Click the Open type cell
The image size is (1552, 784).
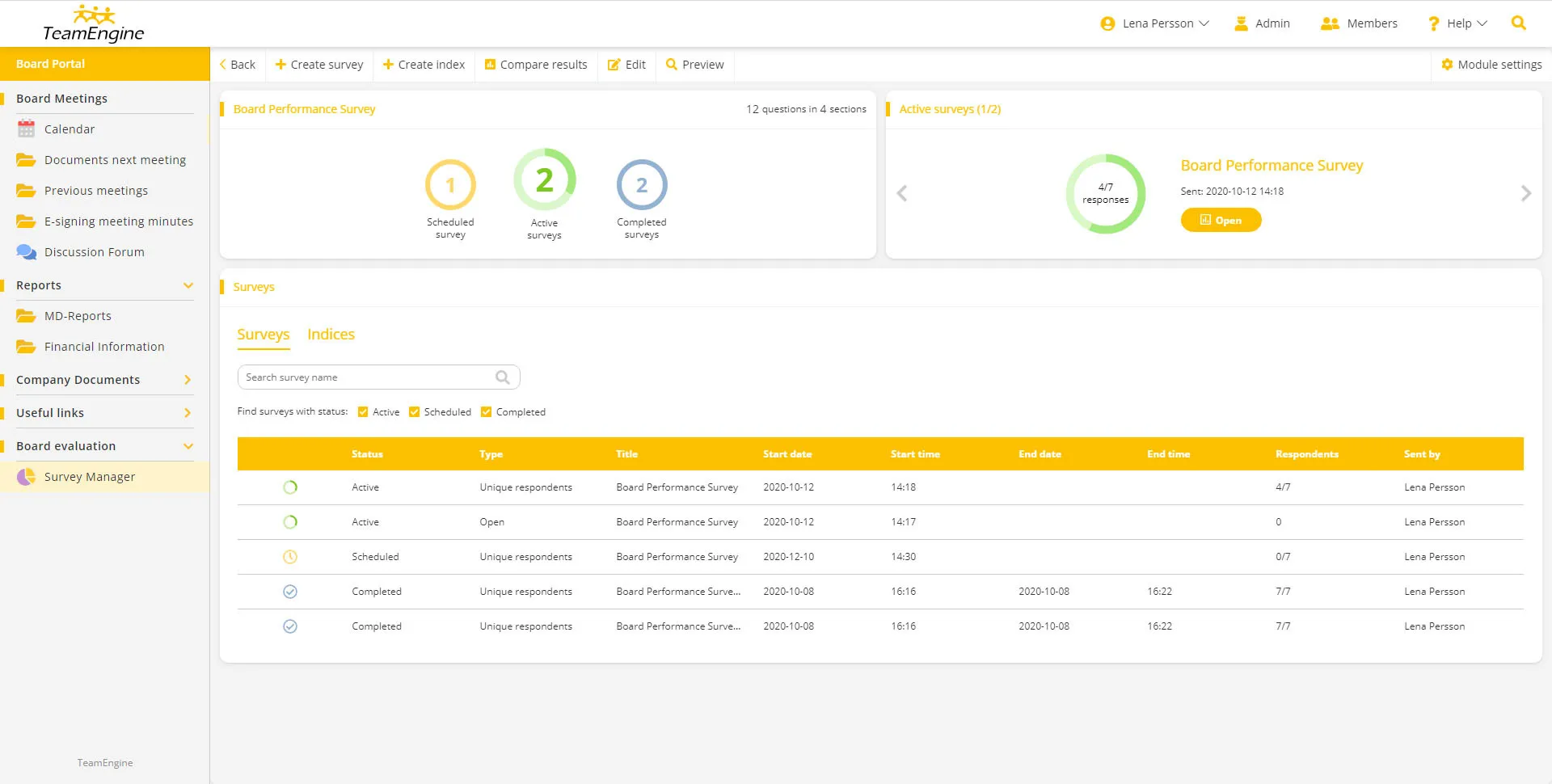[492, 522]
